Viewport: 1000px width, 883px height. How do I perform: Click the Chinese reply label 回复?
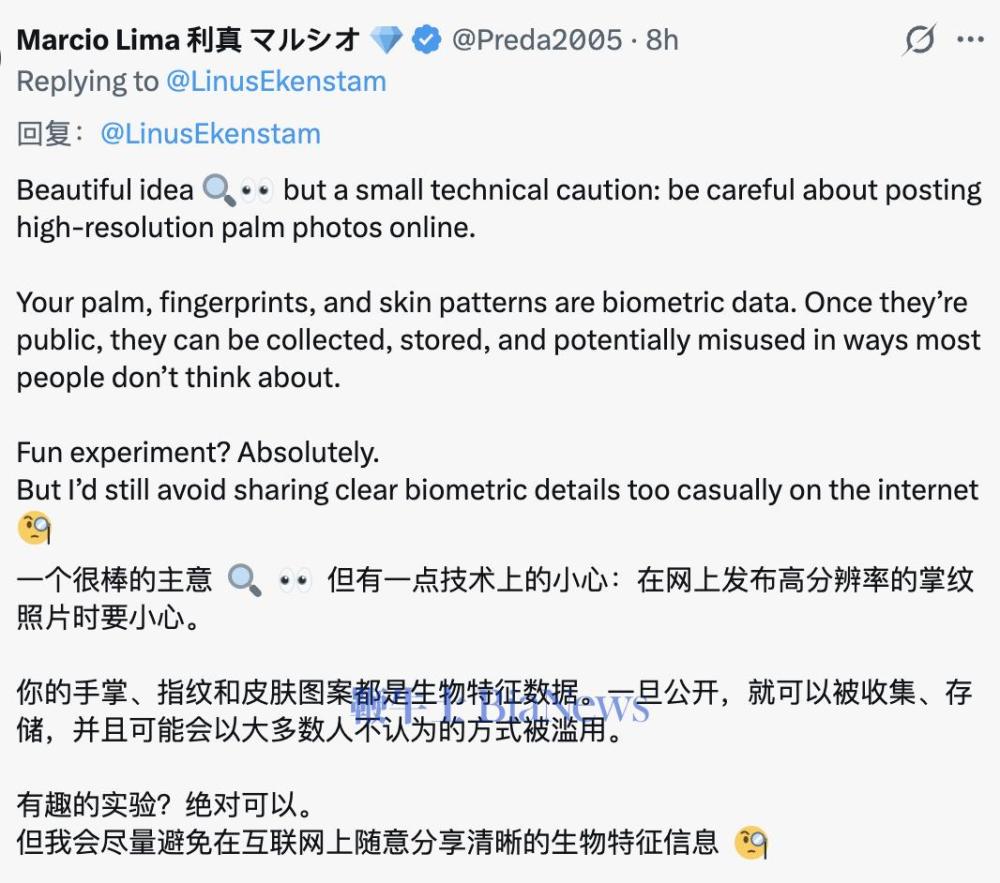(x=42, y=133)
